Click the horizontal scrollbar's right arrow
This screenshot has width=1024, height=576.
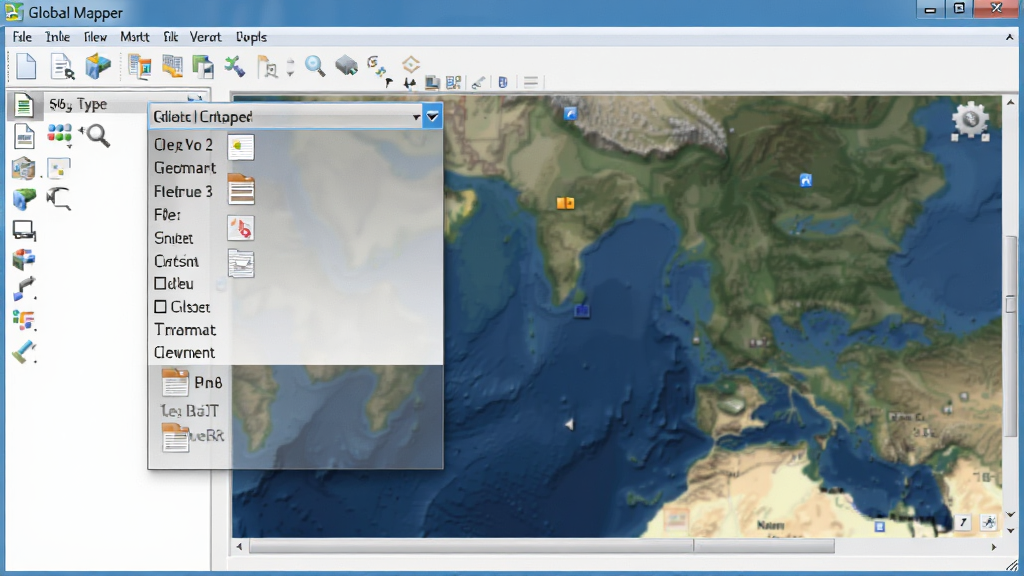click(994, 547)
